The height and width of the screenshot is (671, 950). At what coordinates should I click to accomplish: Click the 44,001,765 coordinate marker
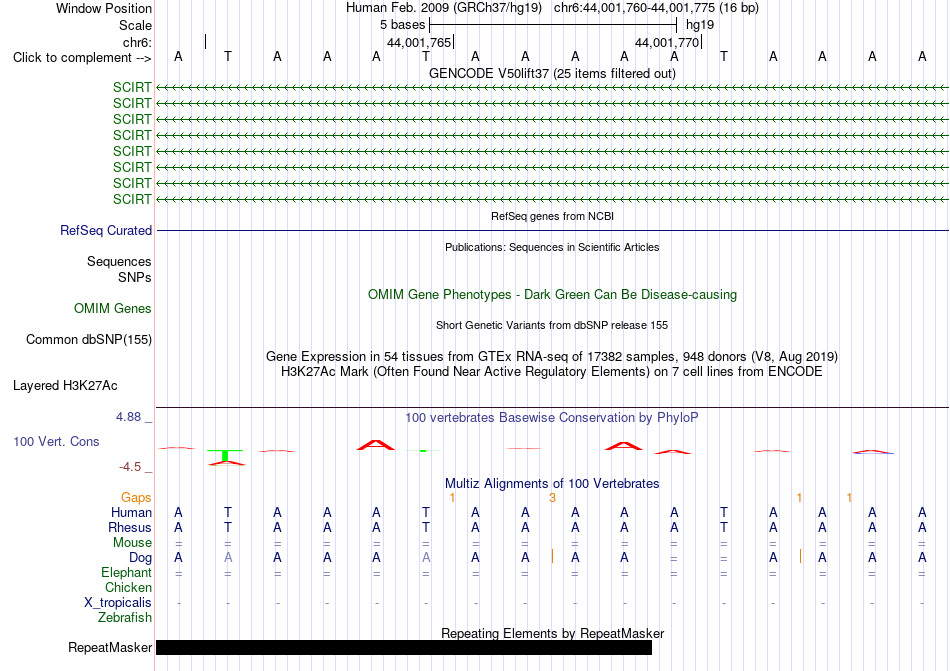tap(419, 42)
